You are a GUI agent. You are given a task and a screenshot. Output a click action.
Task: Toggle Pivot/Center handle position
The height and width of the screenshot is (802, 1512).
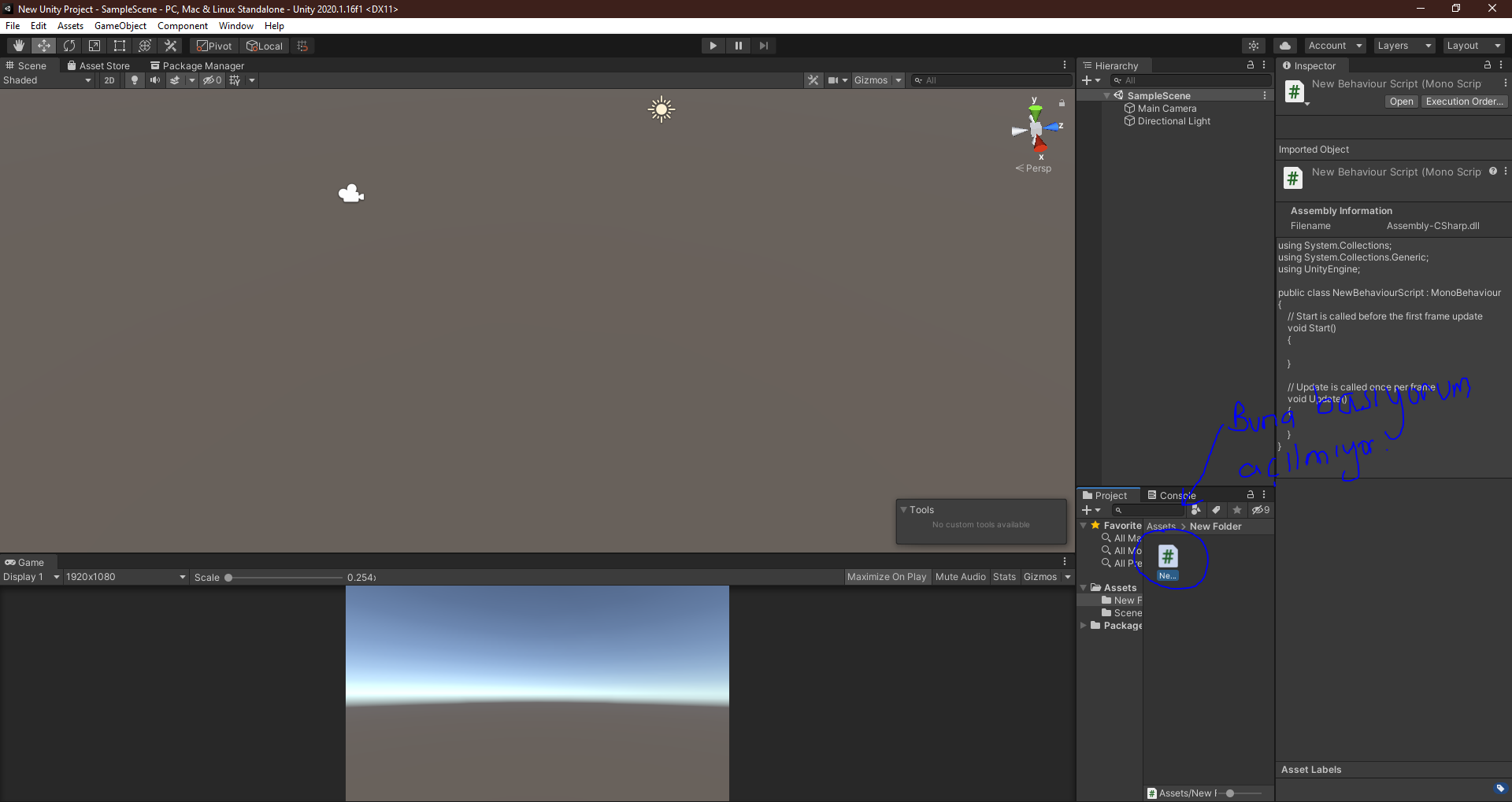tap(214, 46)
